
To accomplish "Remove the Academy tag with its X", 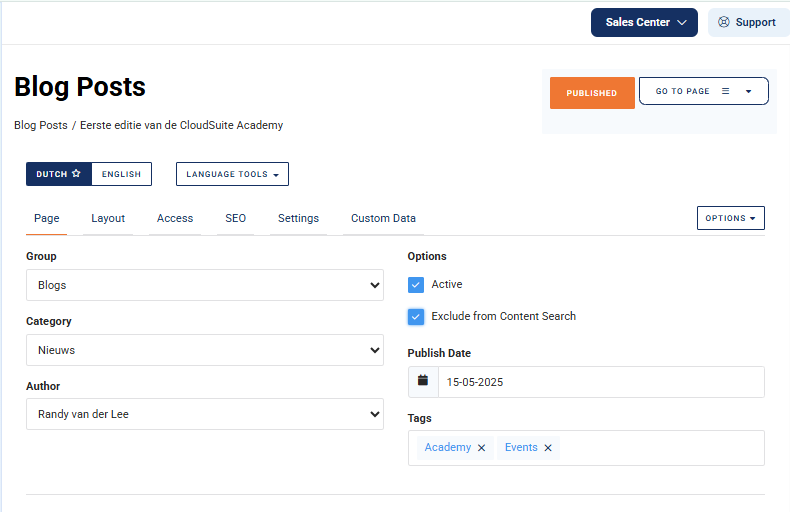I will pos(482,447).
